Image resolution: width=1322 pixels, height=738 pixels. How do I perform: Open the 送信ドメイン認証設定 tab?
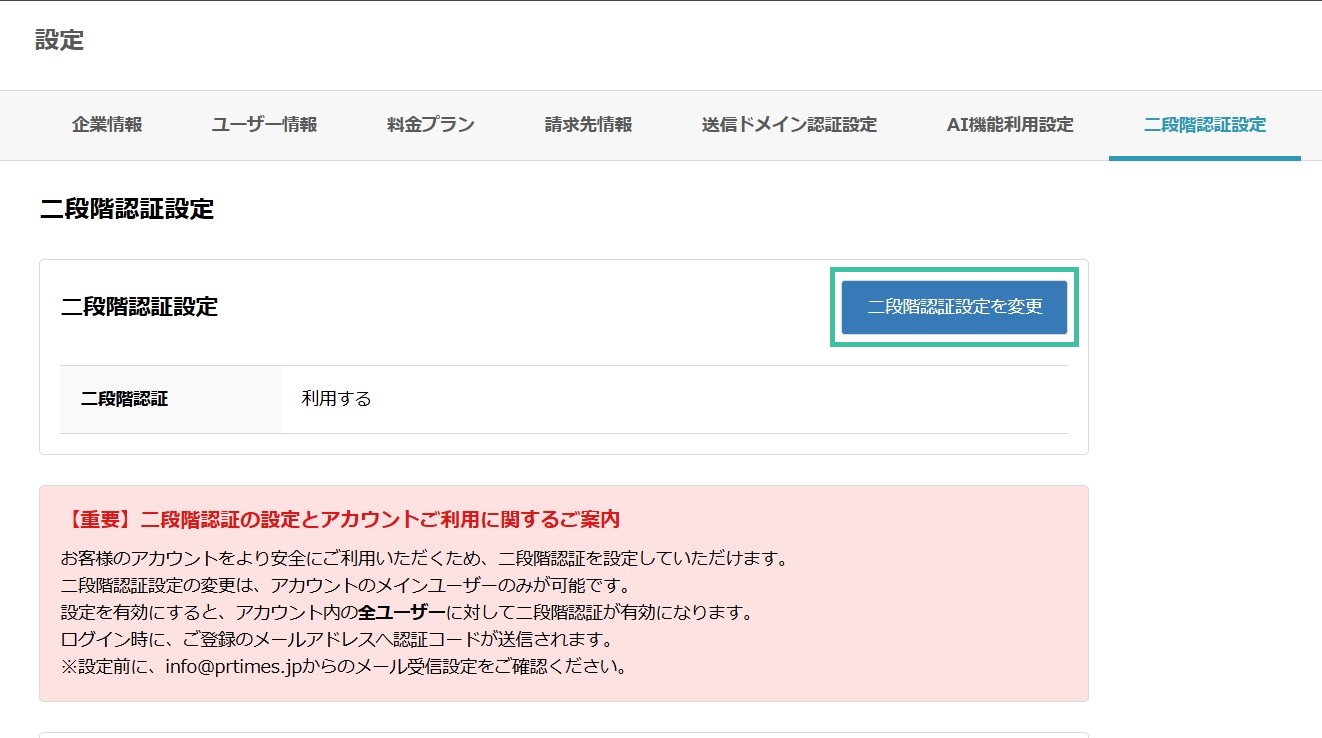pyautogui.click(x=789, y=124)
